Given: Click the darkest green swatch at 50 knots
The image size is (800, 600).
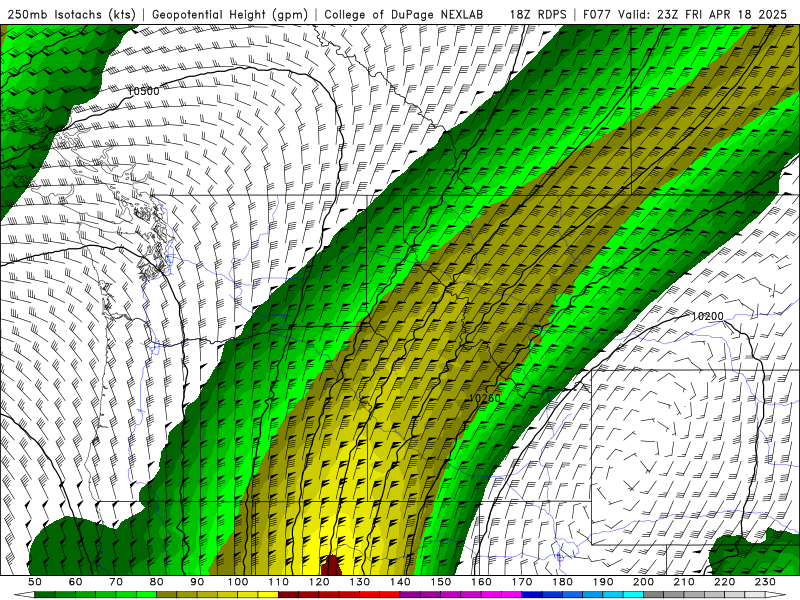Looking at the screenshot, I should 45,594.
